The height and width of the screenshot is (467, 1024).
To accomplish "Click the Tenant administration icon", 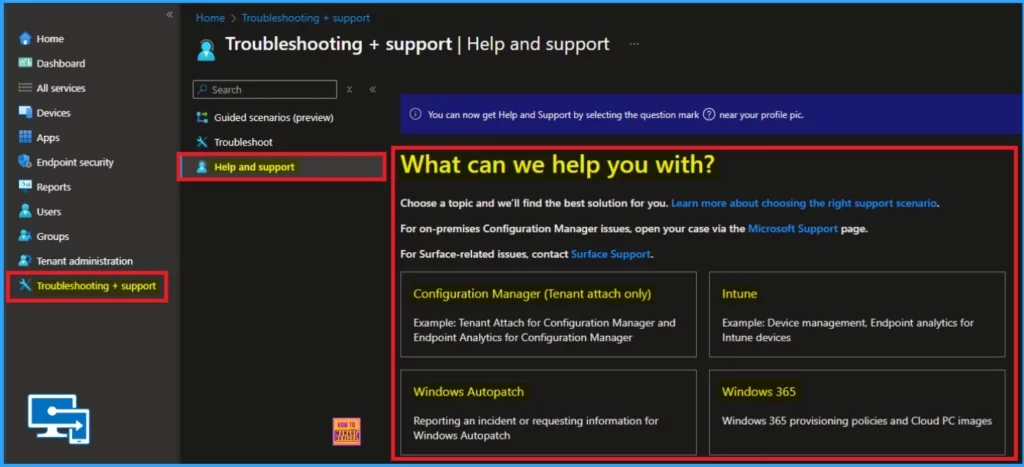I will (25, 261).
